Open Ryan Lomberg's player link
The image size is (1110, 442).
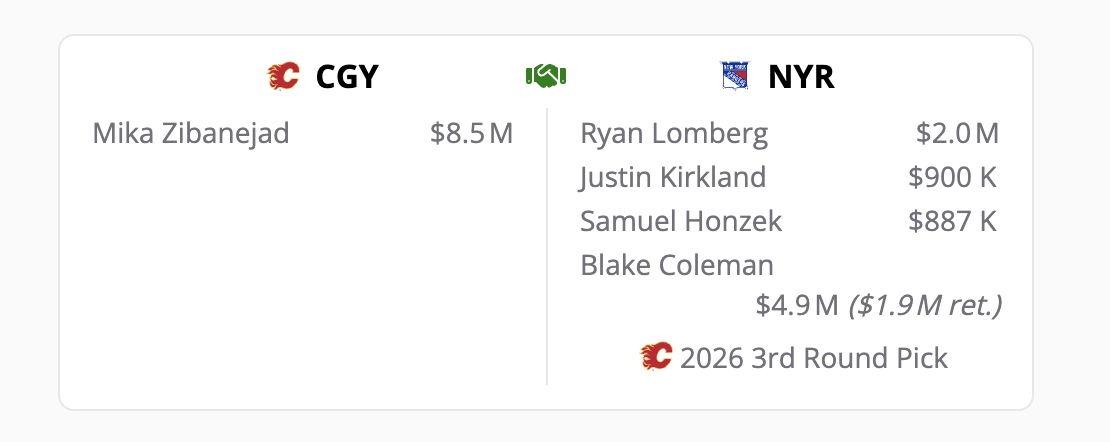point(674,133)
